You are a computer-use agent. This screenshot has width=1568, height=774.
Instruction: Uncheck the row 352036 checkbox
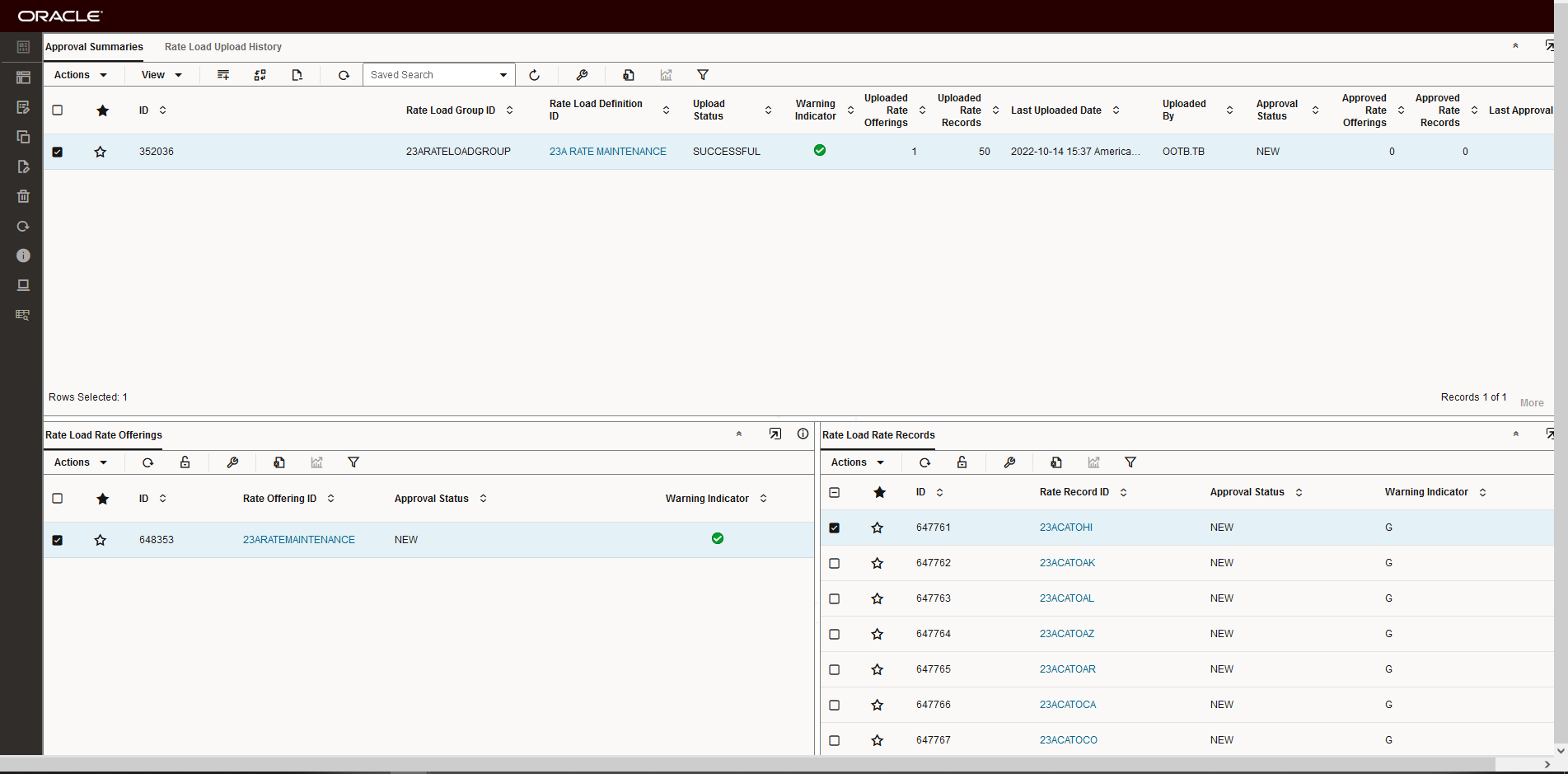point(58,152)
